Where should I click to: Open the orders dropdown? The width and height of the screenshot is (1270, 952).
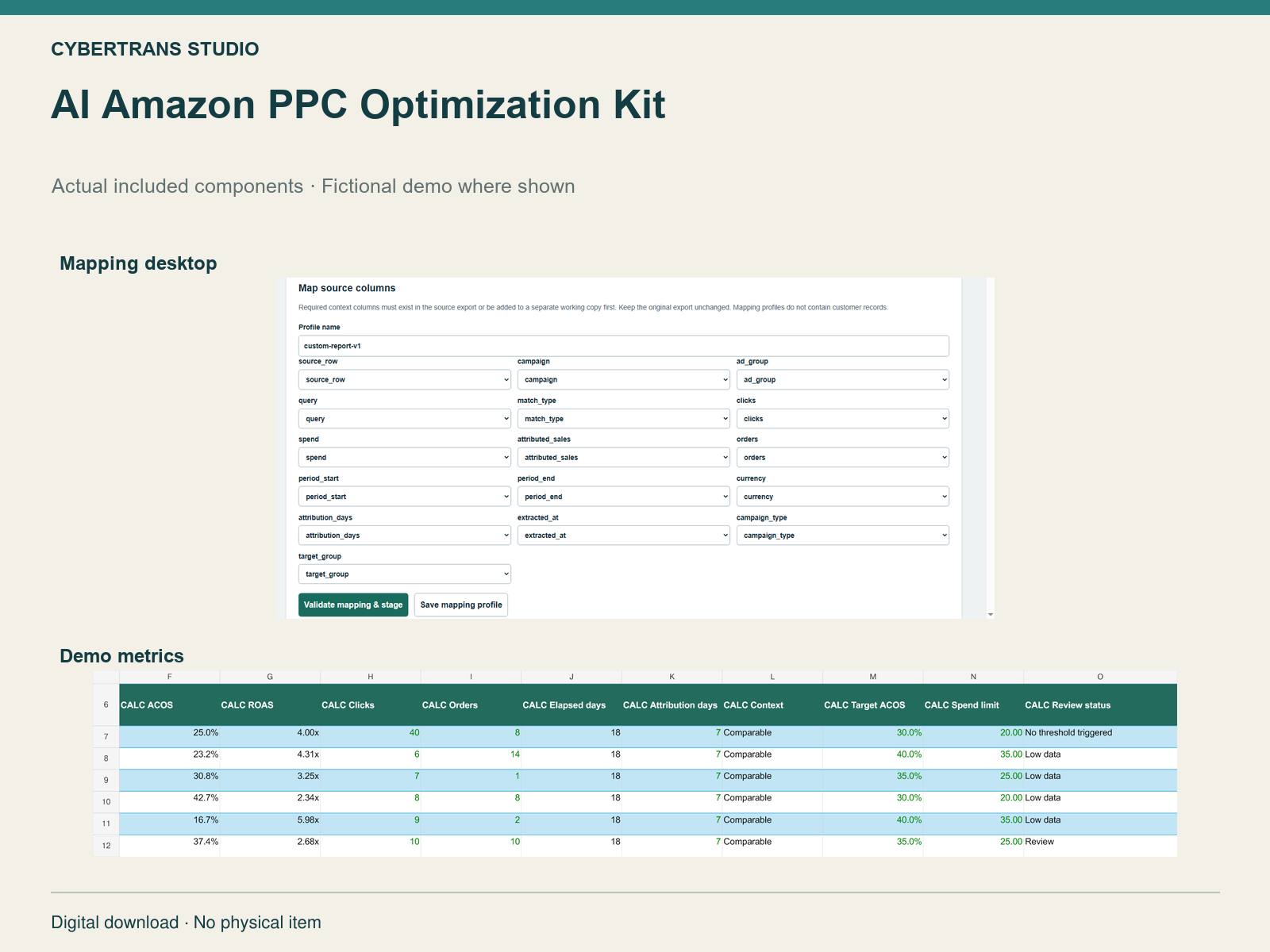pos(843,457)
